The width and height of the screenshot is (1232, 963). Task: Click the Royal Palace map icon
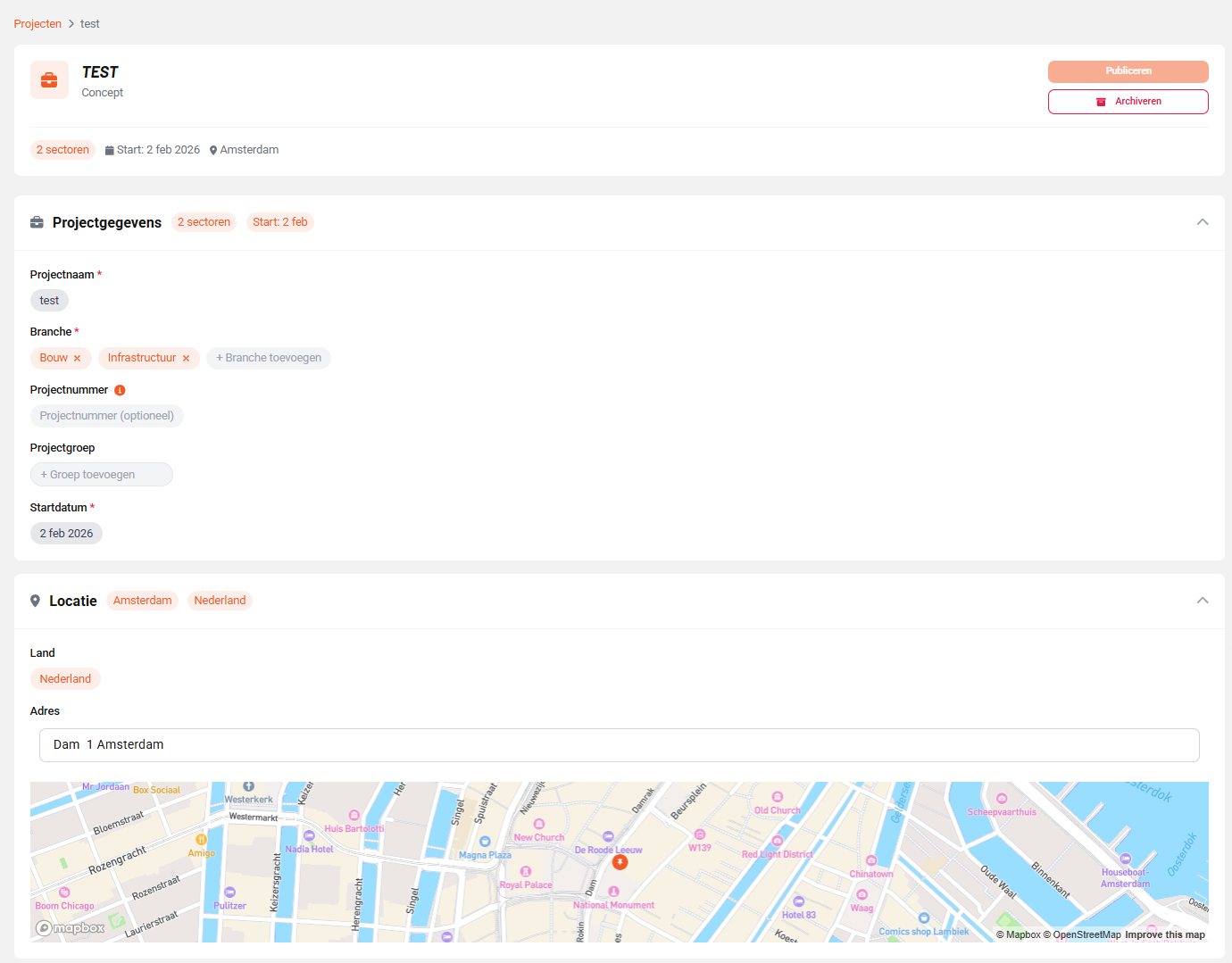[526, 871]
